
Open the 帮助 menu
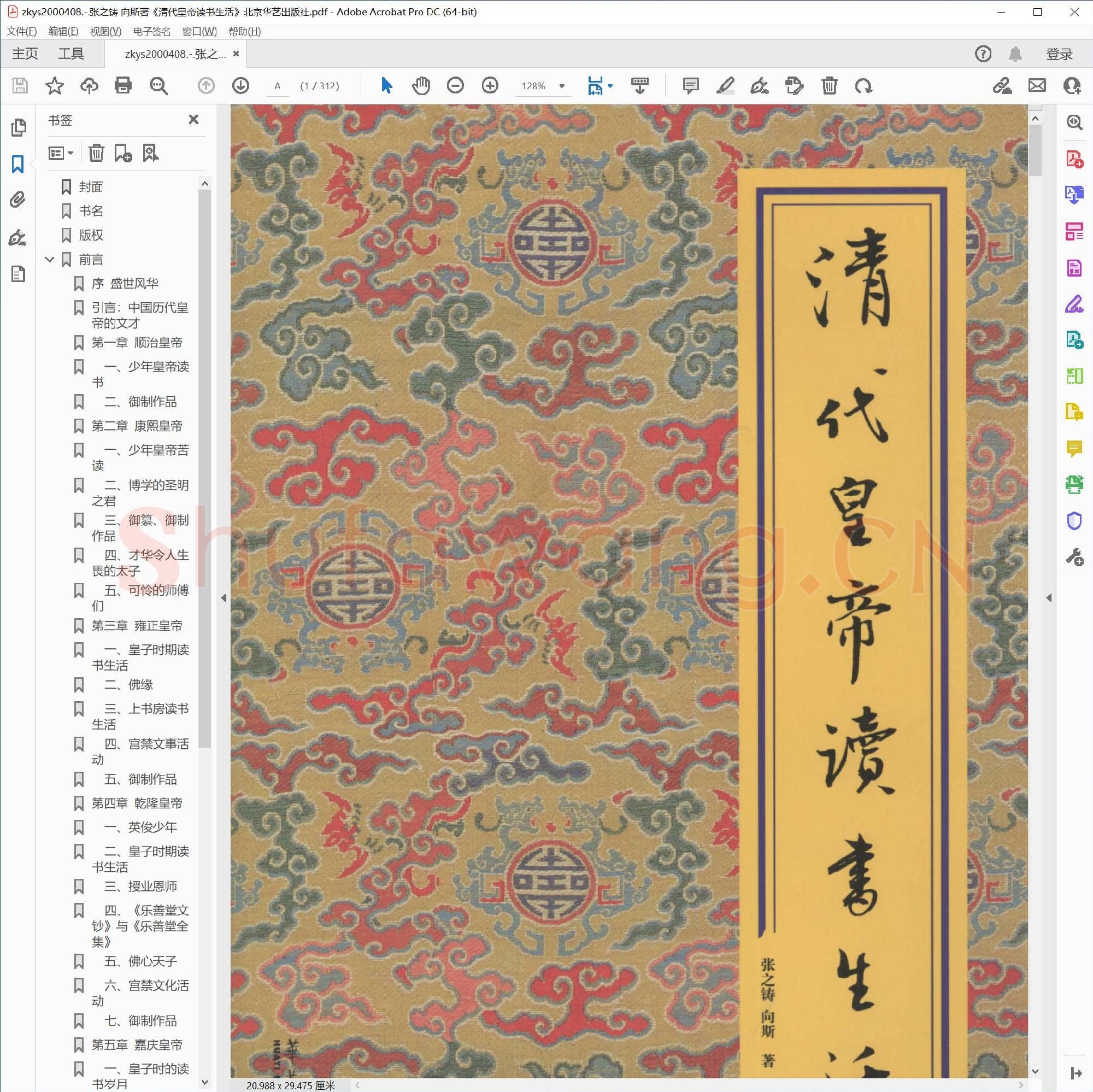[x=244, y=31]
